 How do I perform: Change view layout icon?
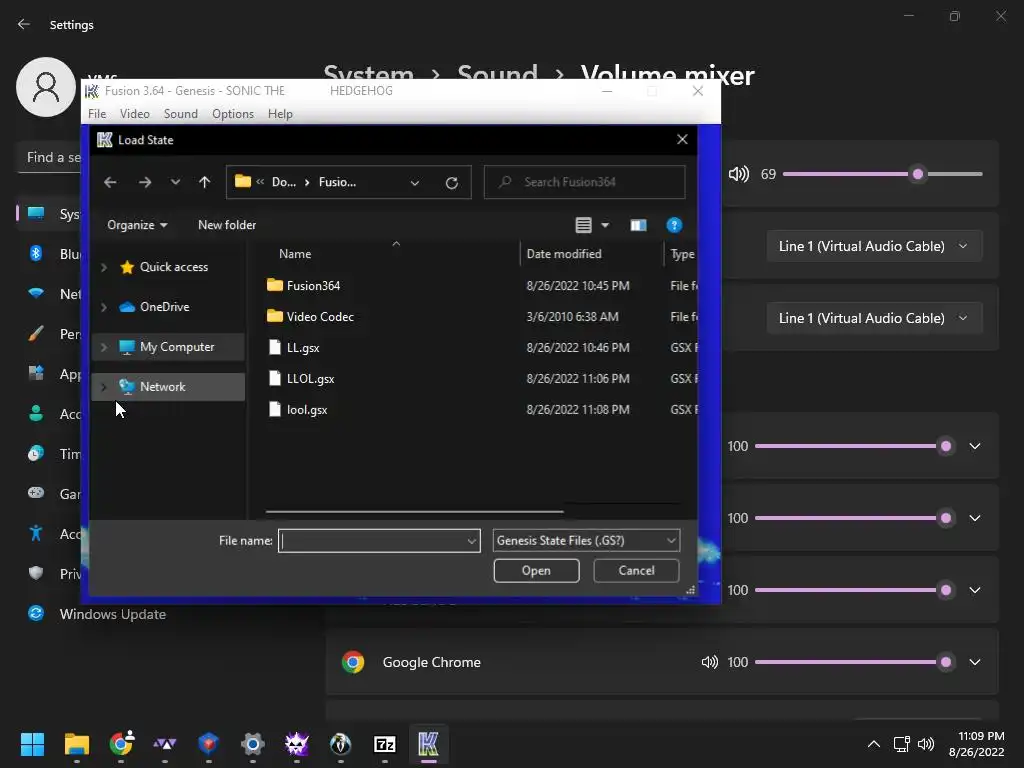(x=583, y=225)
